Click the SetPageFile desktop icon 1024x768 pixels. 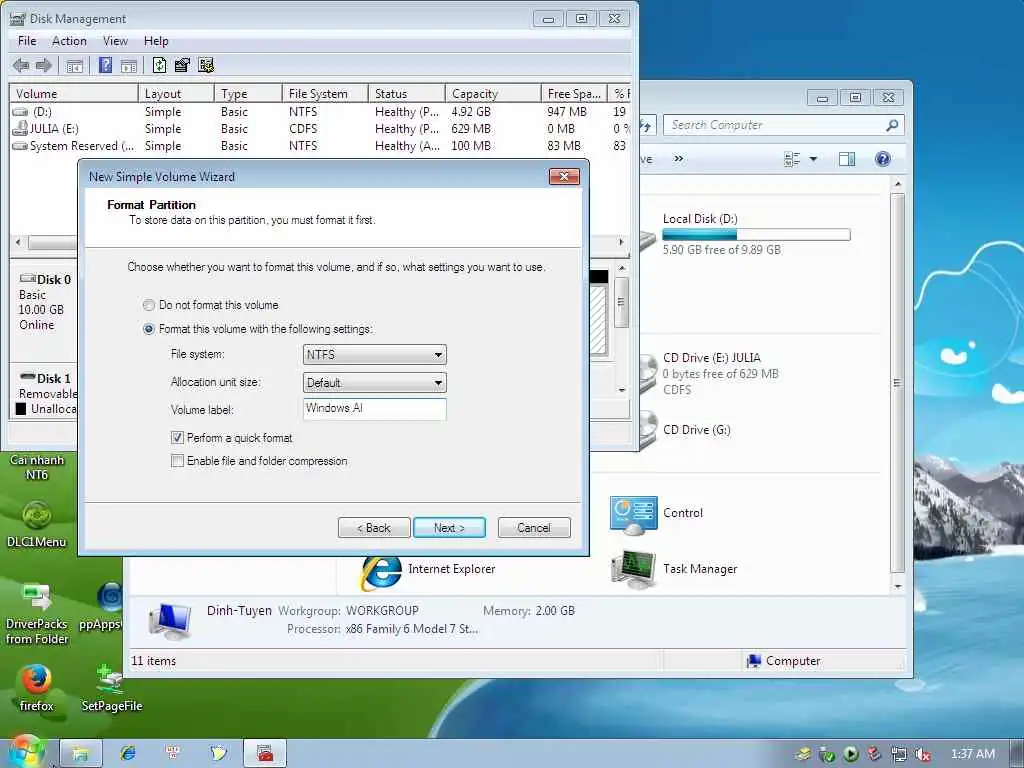pos(111,688)
